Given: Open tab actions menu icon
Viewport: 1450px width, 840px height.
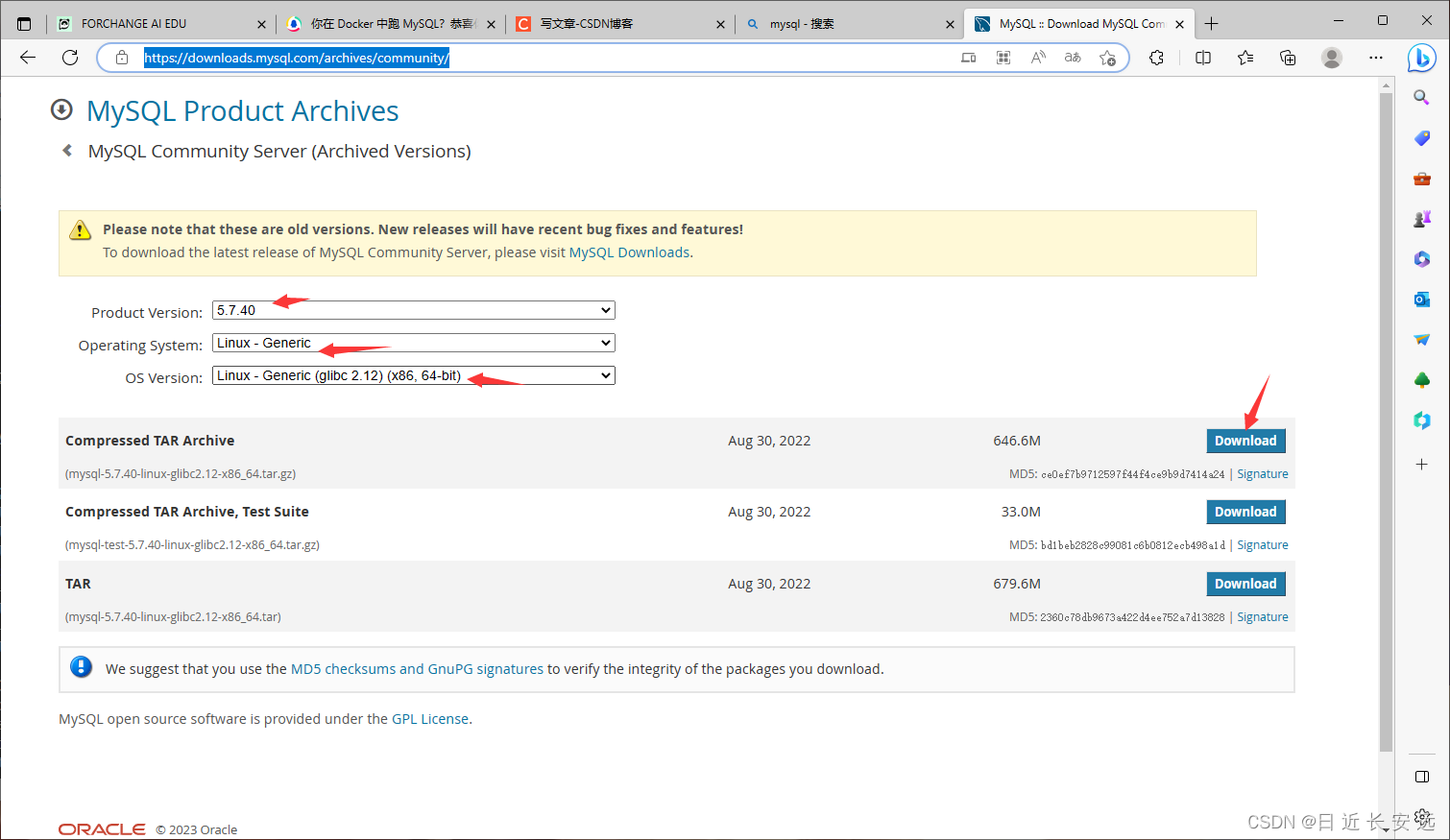Looking at the screenshot, I should click(24, 23).
